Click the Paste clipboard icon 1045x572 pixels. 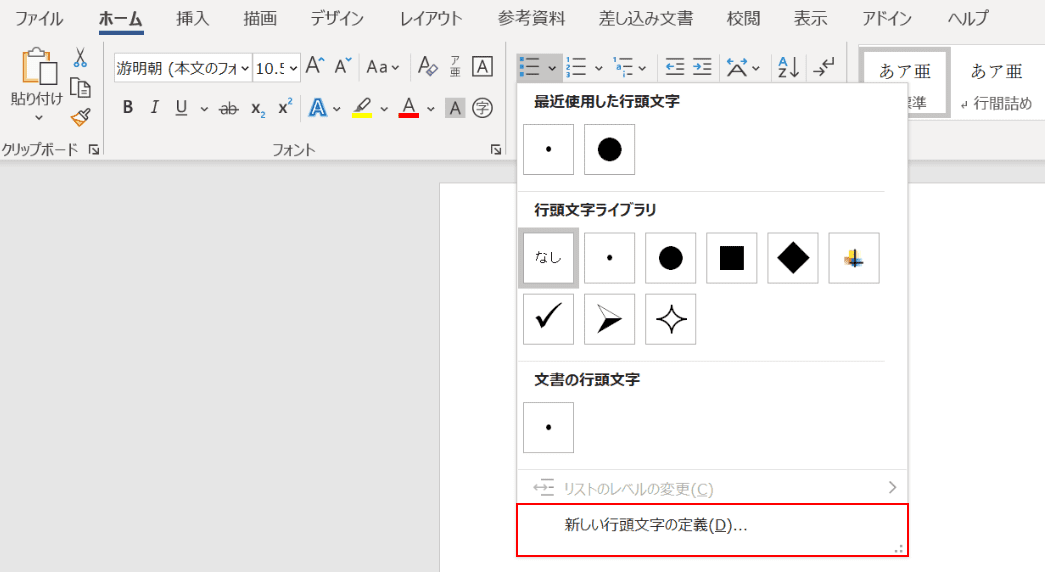pos(39,67)
